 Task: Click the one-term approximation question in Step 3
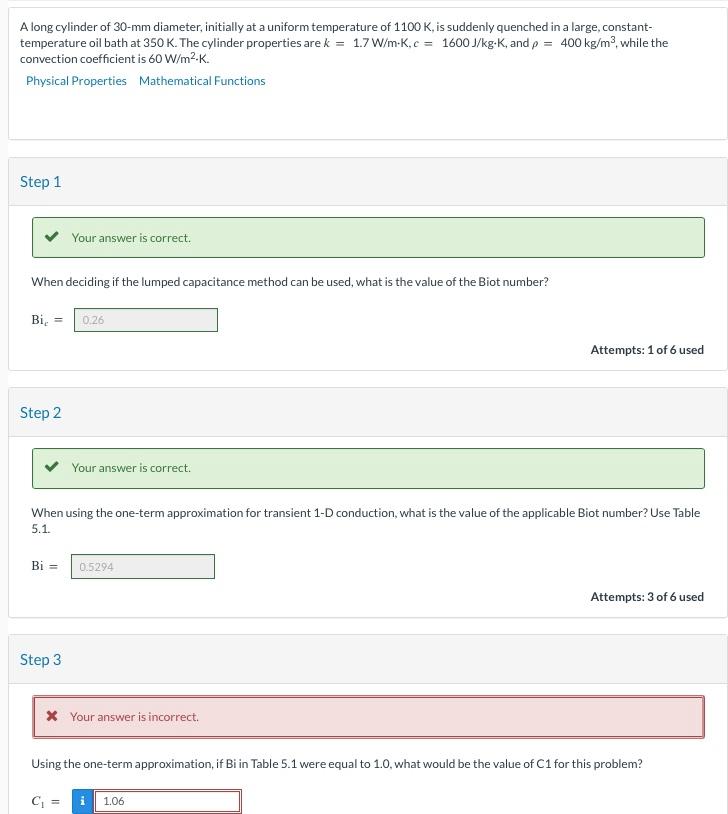(336, 764)
